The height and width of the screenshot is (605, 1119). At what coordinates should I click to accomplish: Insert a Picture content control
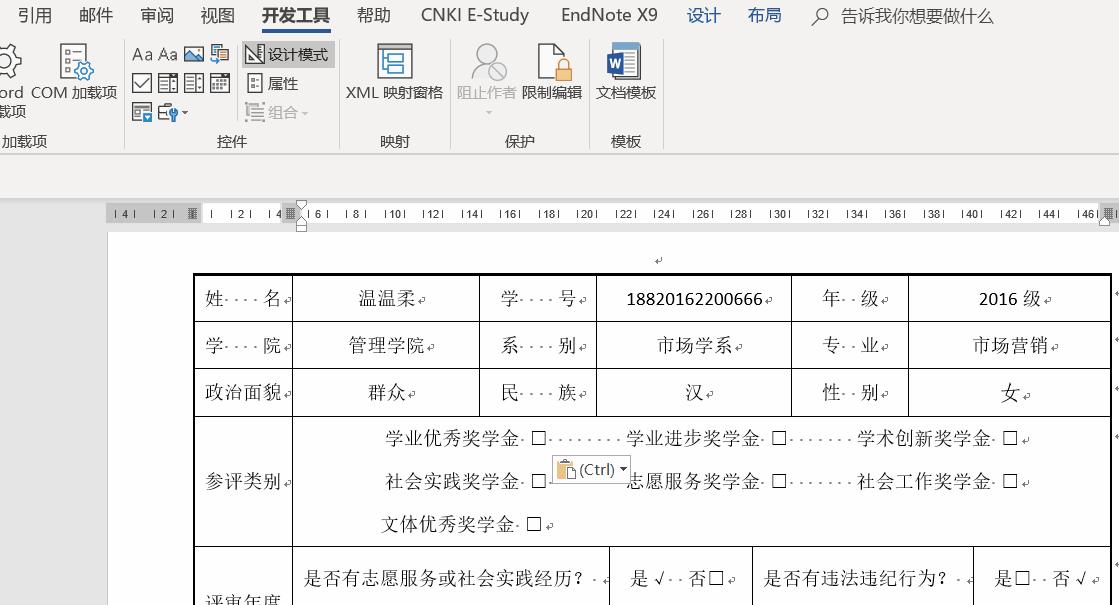[195, 54]
